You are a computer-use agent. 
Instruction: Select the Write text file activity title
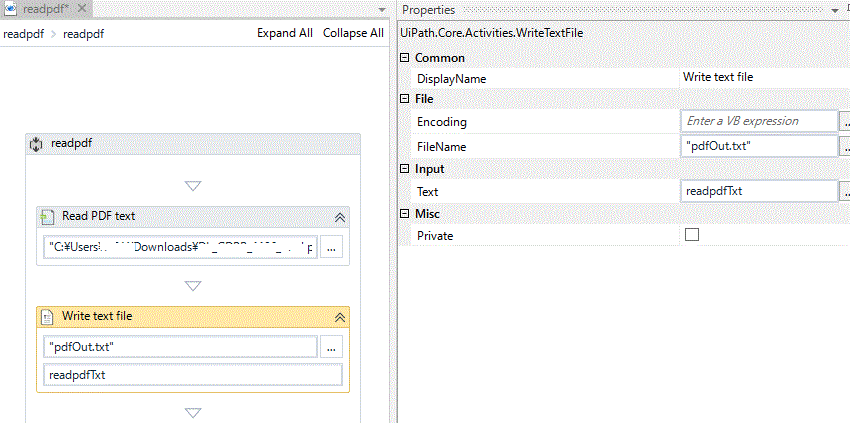(97, 316)
